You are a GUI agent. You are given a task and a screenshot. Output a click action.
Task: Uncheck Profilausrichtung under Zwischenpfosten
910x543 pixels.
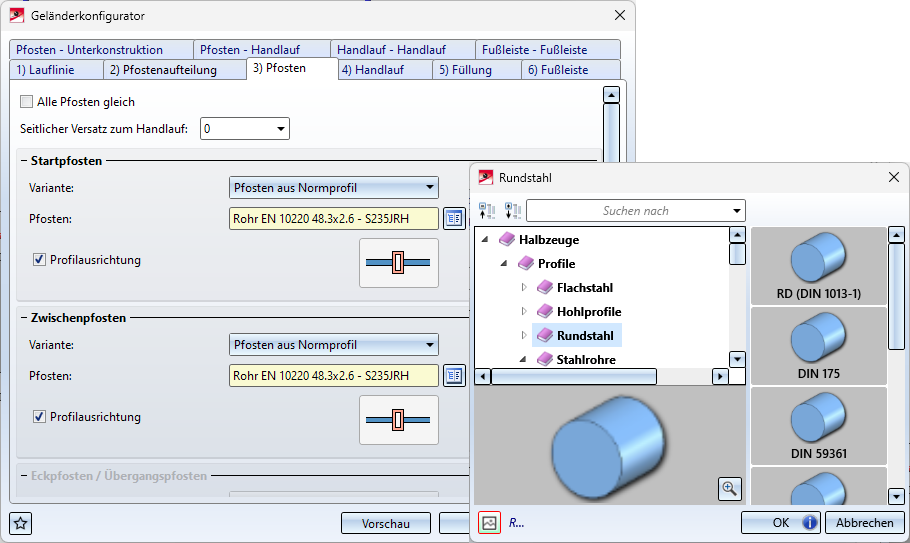[39, 417]
